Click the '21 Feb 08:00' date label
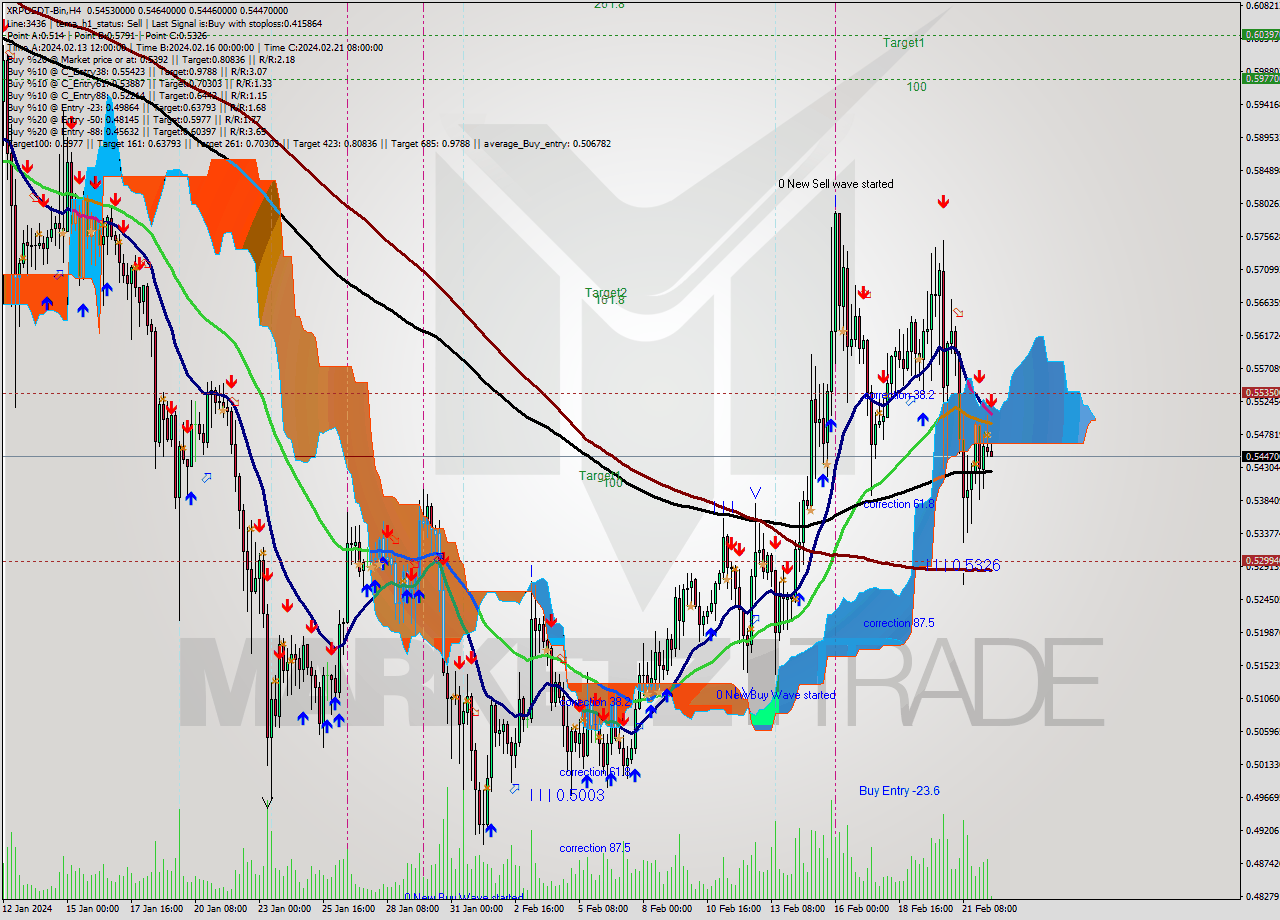 (988, 908)
